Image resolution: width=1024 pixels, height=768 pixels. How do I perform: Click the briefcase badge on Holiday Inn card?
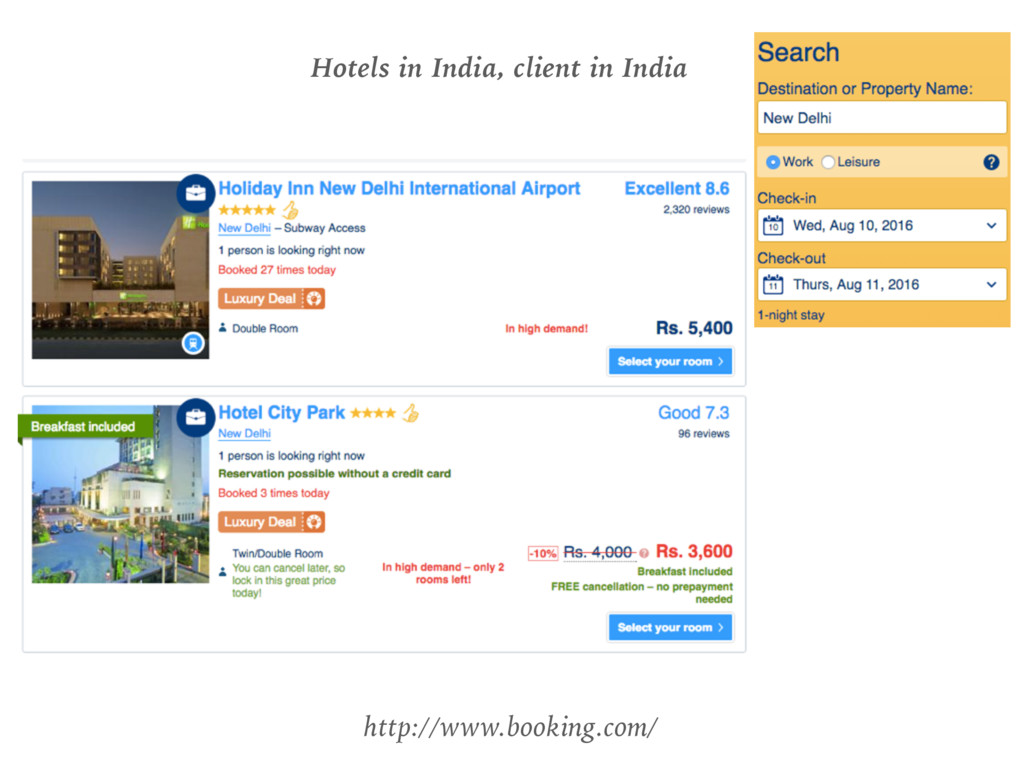tap(195, 193)
